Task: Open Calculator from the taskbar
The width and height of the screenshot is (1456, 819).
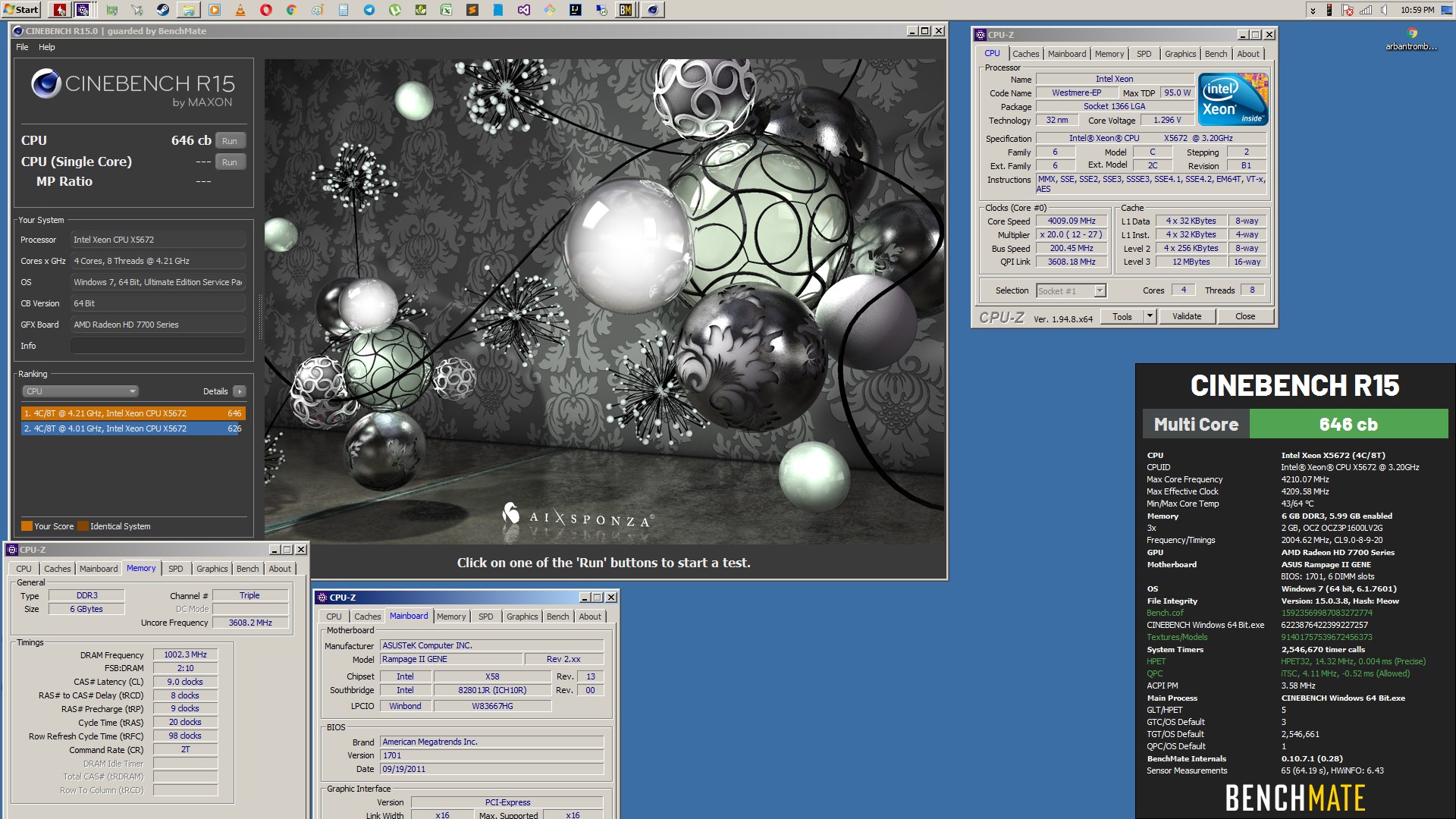Action: click(x=344, y=10)
